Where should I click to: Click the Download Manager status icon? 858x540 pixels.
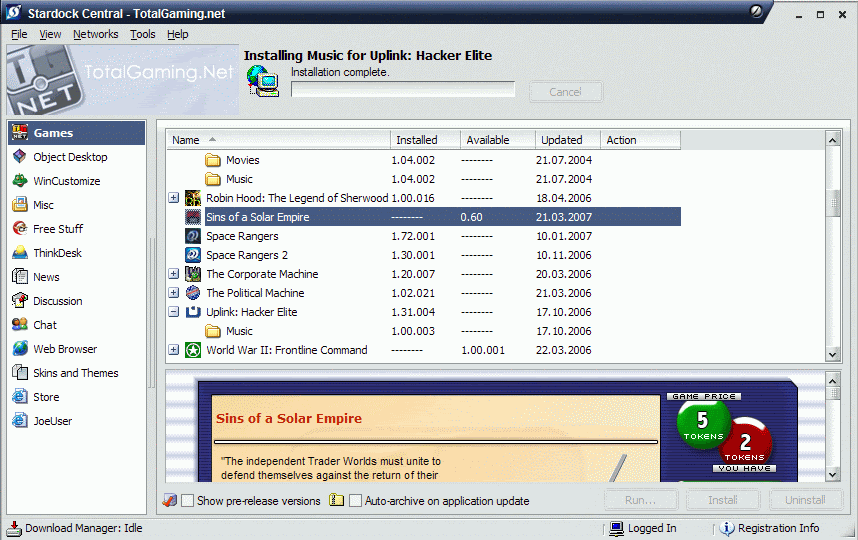click(x=14, y=529)
